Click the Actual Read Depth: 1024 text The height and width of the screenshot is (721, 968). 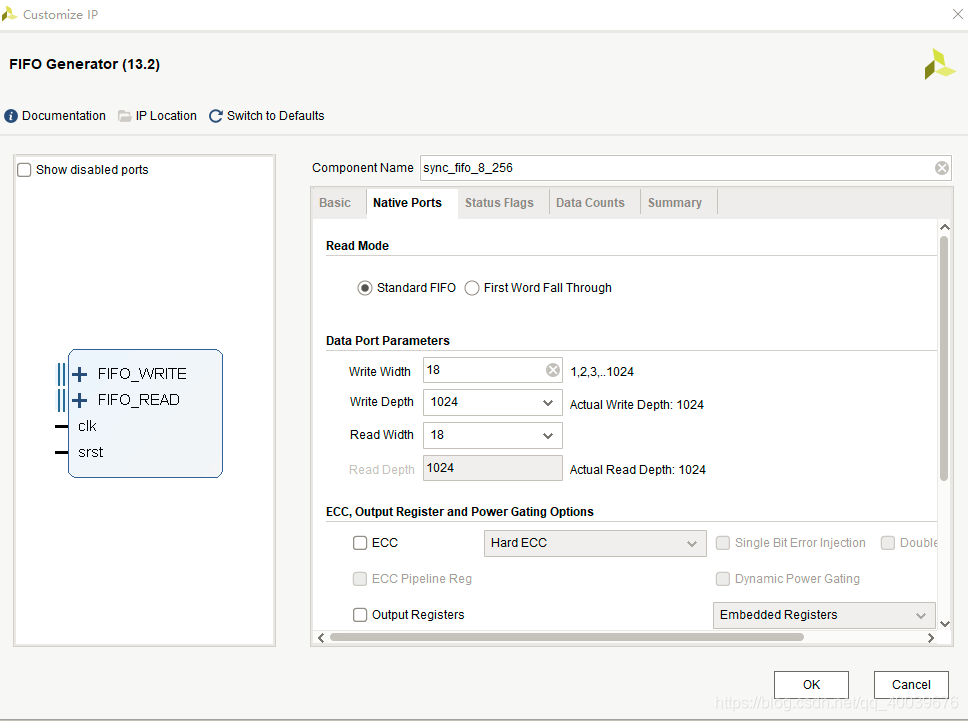click(x=637, y=470)
